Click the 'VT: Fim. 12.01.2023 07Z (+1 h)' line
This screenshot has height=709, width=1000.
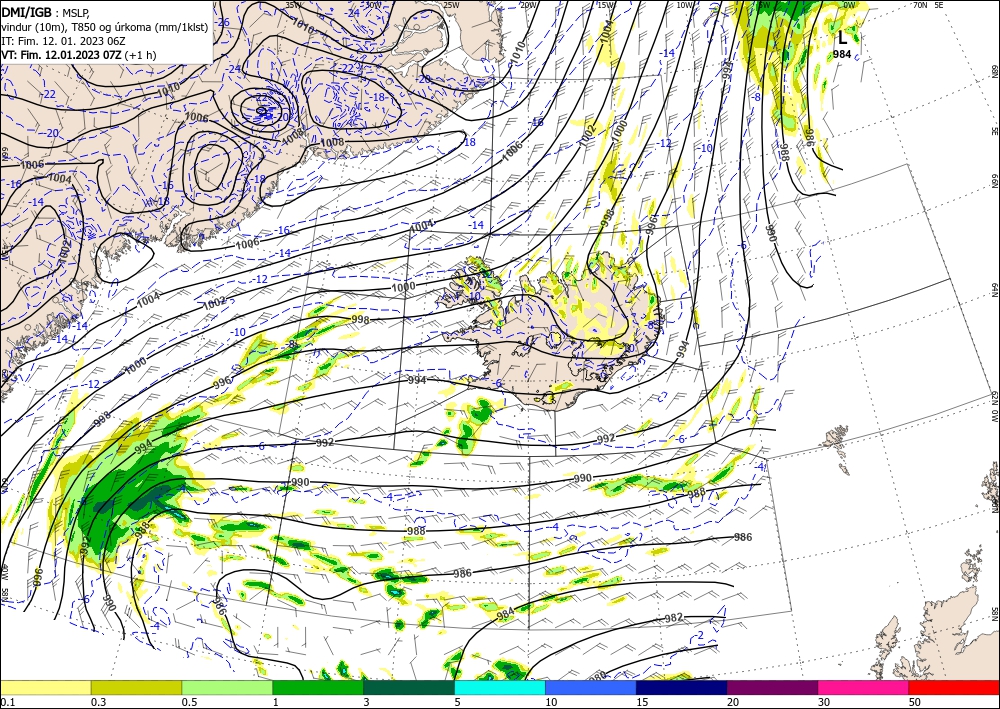[78, 55]
